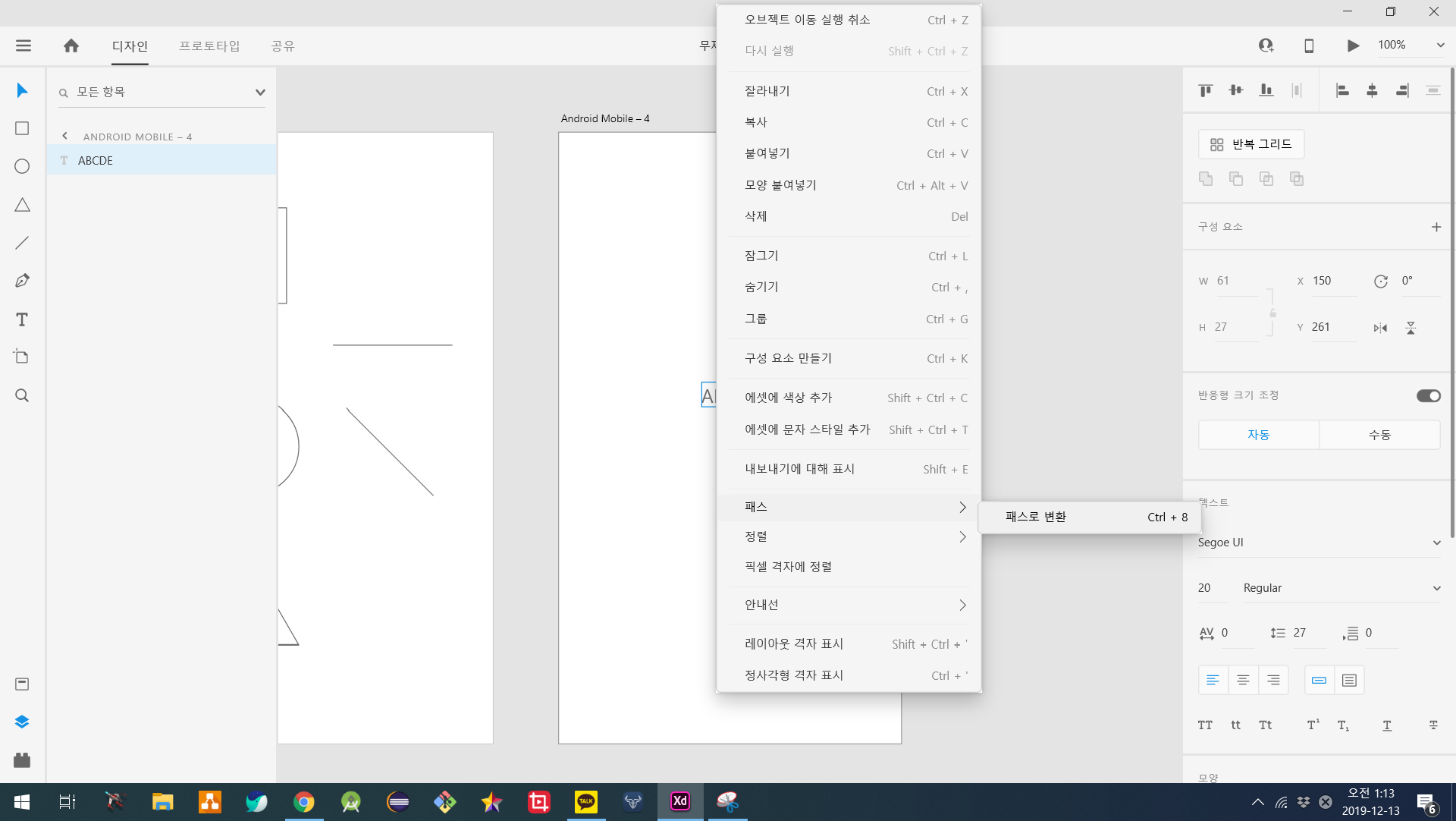Select 수동 responsive resize option
Screen dimensions: 1456x821
1379,435
